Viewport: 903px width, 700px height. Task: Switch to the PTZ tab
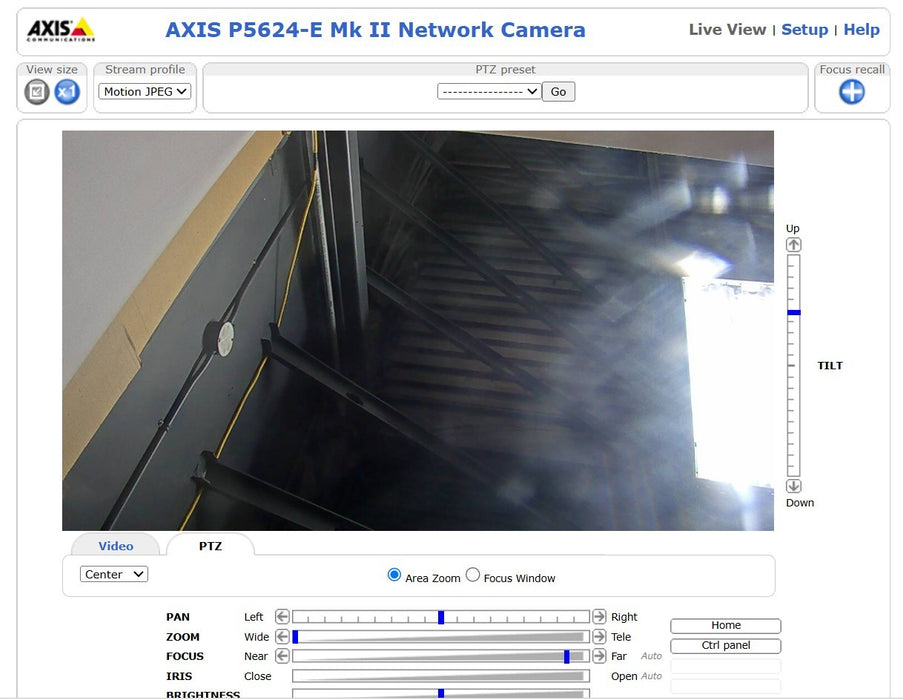coord(210,546)
